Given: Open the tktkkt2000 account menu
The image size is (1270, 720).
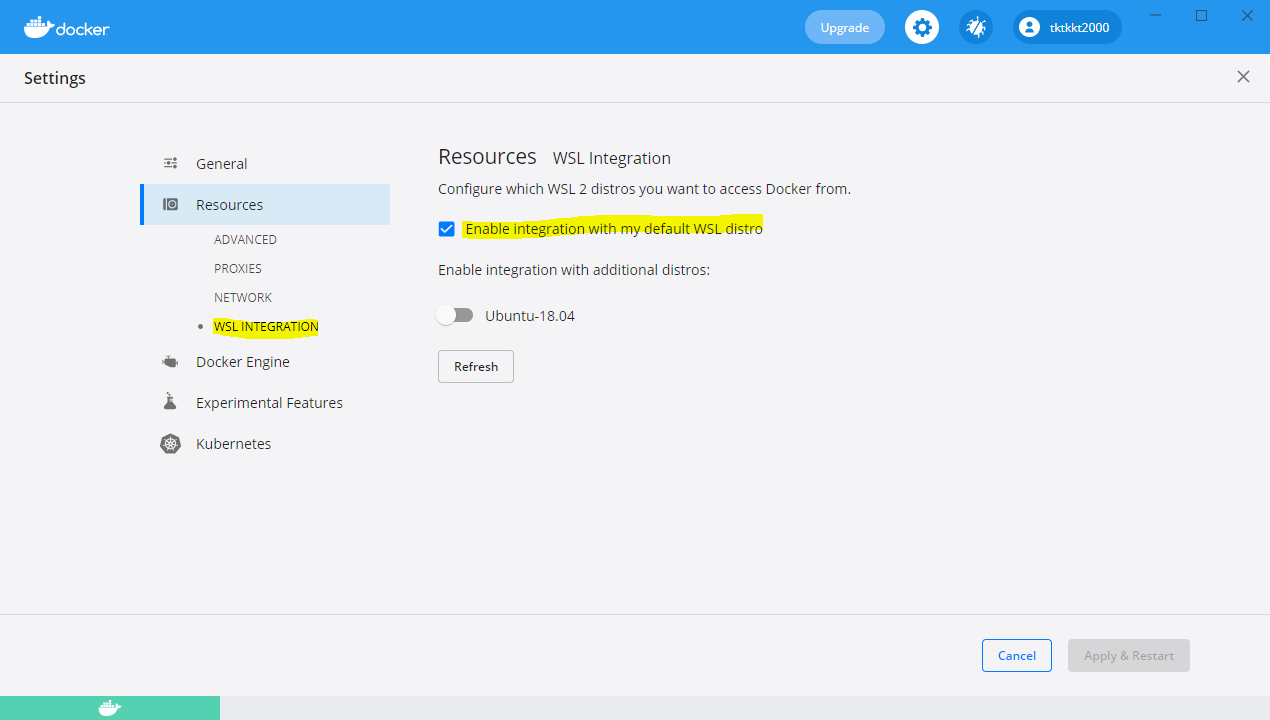Looking at the screenshot, I should click(x=1067, y=27).
